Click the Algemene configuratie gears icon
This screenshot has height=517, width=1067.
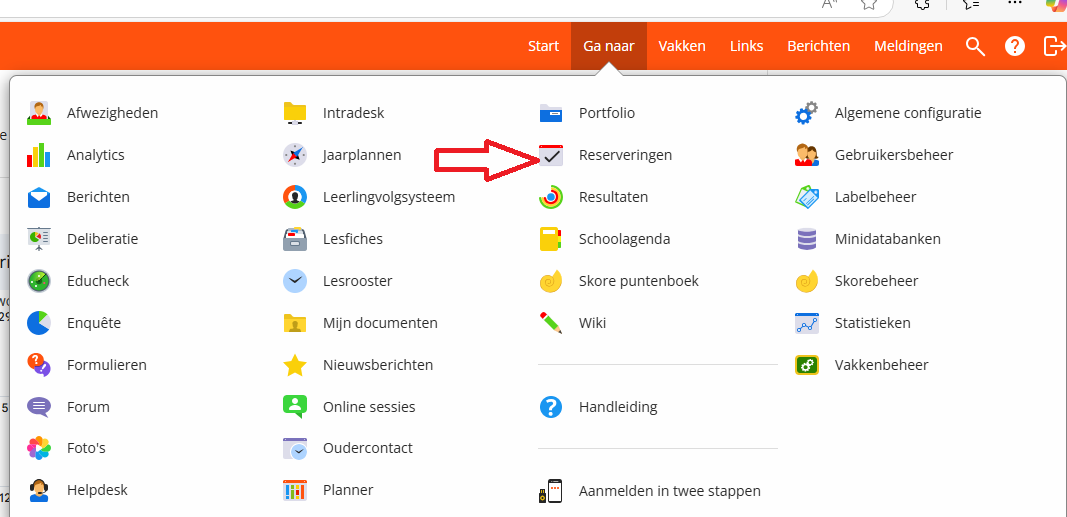pos(807,113)
